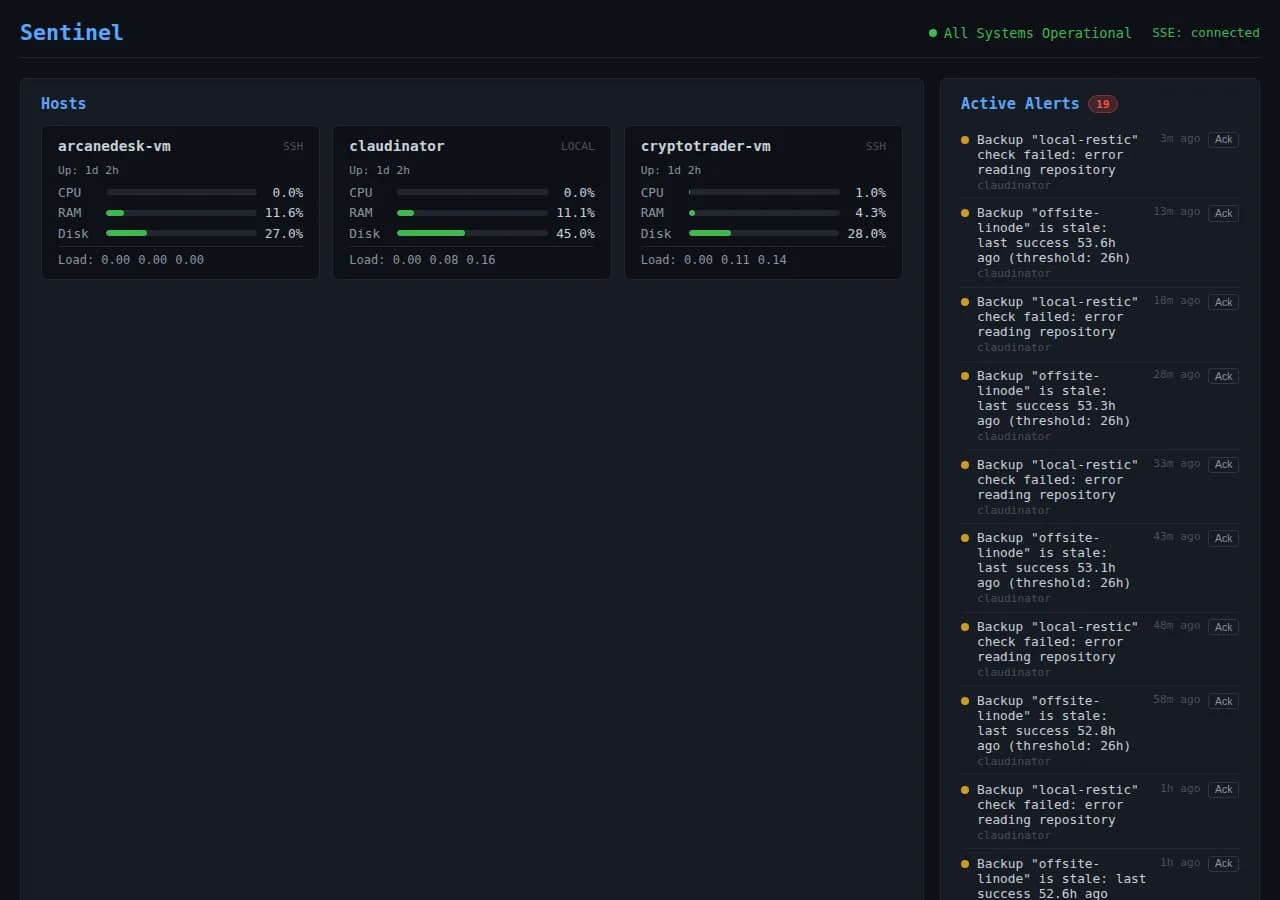
Task: Click the SSH tag on cryptotrader-vm
Action: pyautogui.click(x=876, y=146)
